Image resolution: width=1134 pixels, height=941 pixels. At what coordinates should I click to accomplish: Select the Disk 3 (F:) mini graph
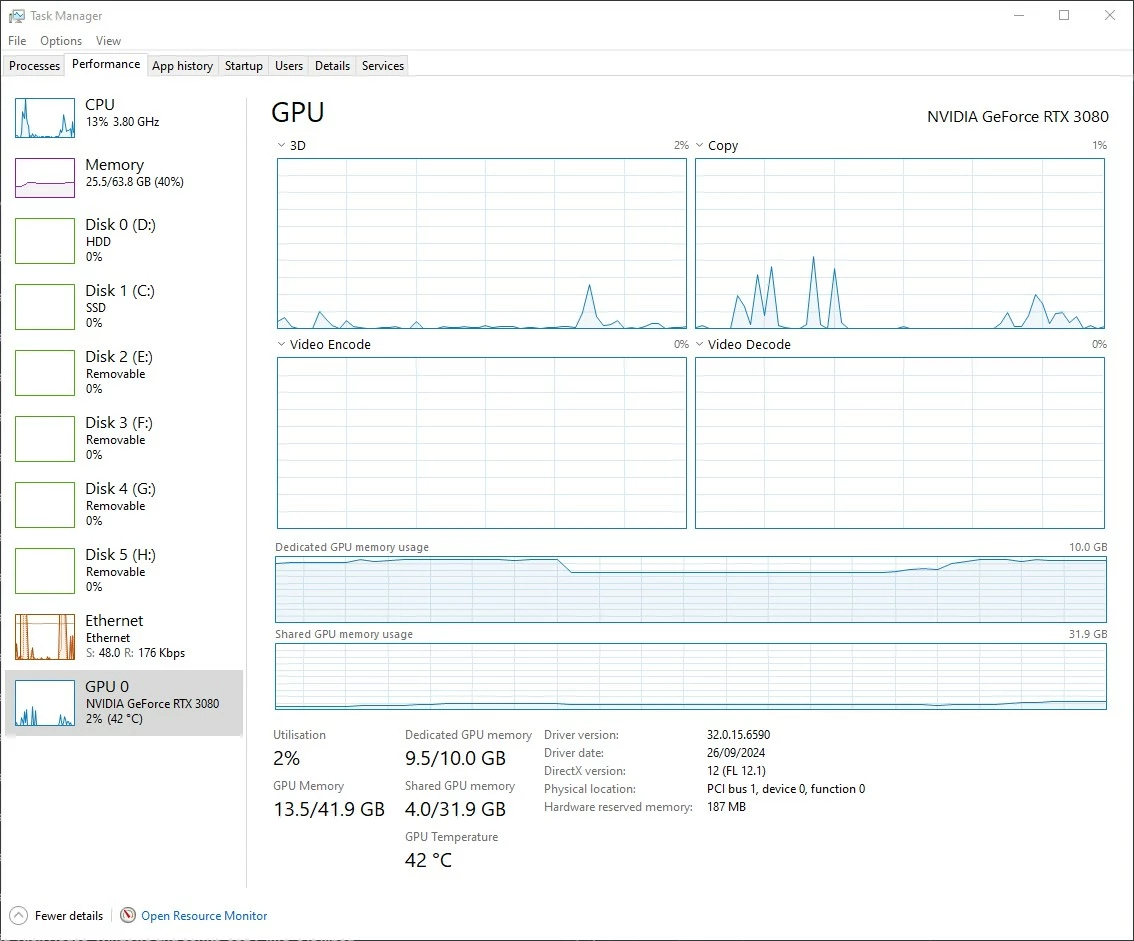pyautogui.click(x=45, y=438)
